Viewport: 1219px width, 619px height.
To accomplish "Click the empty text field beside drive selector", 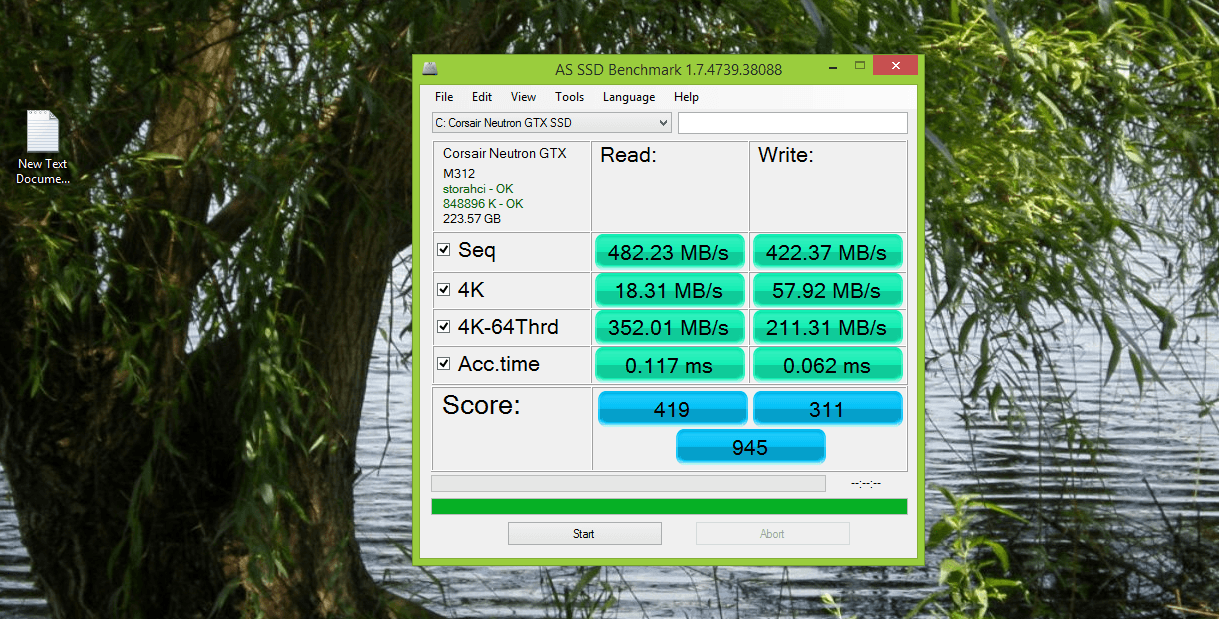I will [793, 123].
